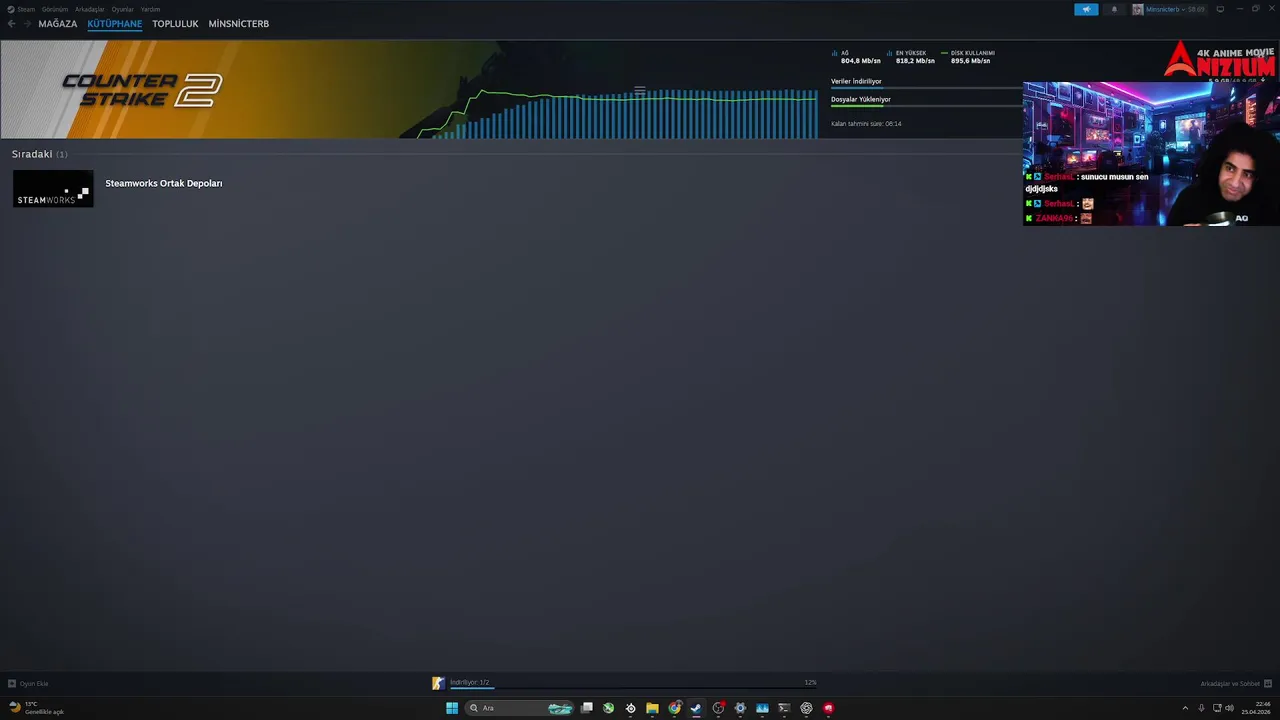This screenshot has width=1280, height=720.
Task: Go back with the left arrow
Action: click(11, 23)
